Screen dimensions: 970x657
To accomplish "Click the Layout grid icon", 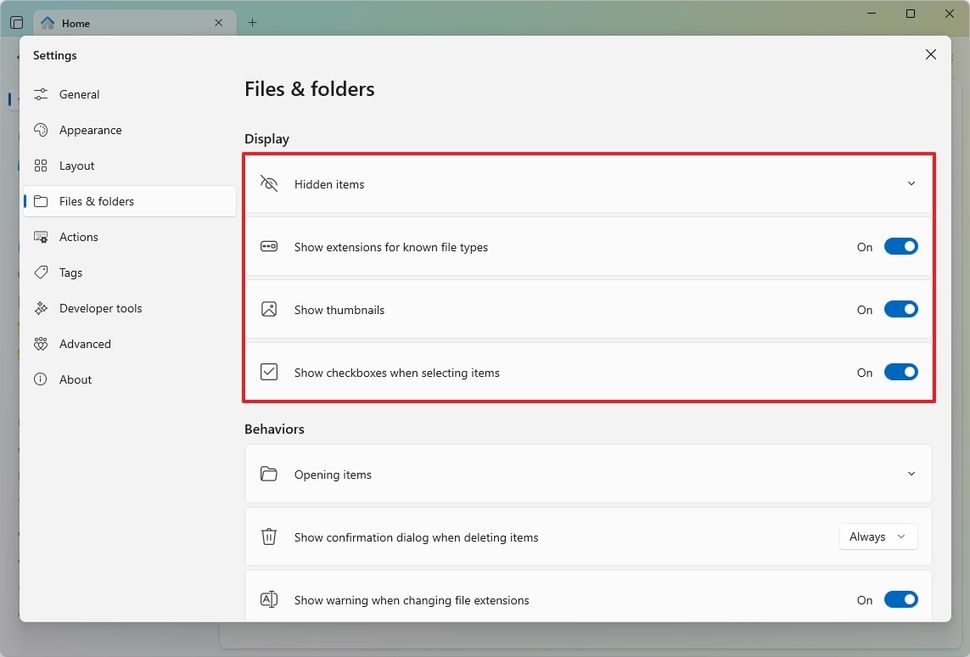I will [41, 165].
